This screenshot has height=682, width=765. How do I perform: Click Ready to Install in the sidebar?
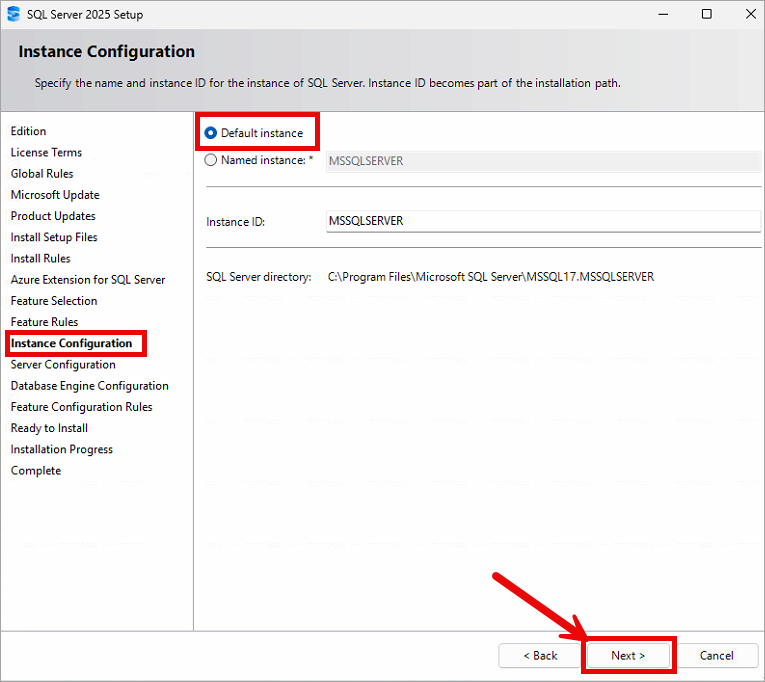point(49,428)
